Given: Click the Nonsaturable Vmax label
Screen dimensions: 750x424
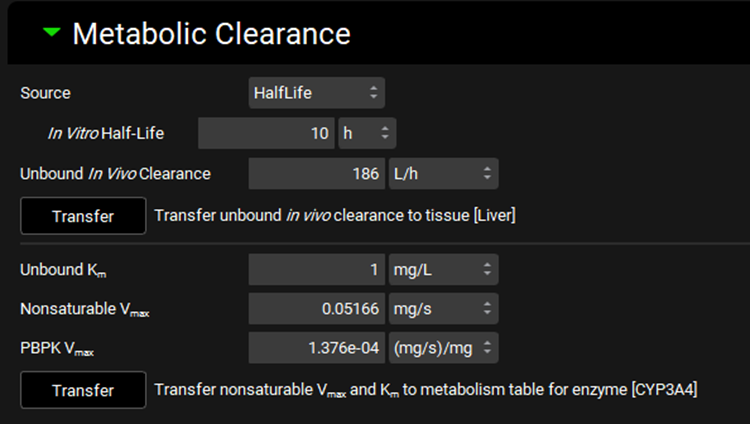Looking at the screenshot, I should point(85,309).
